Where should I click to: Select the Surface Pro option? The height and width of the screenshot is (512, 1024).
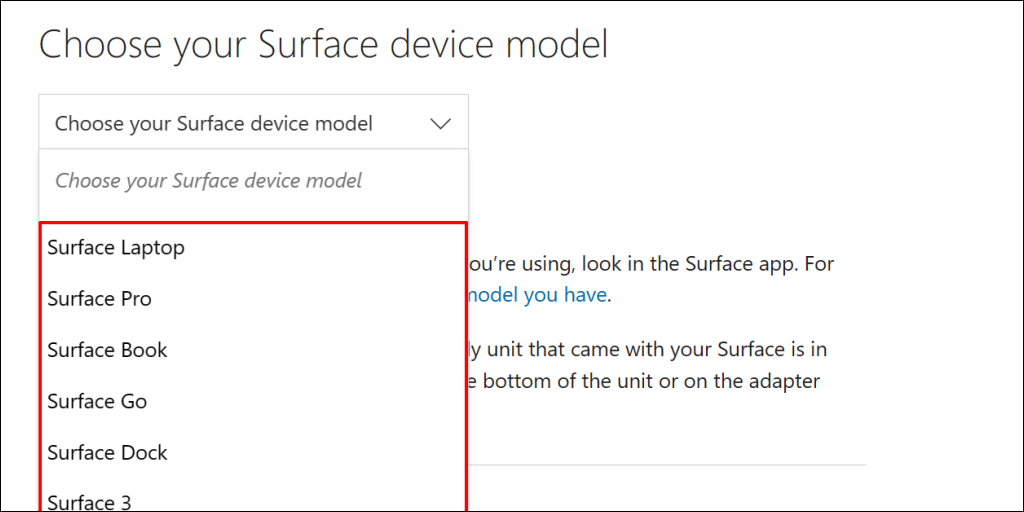tap(100, 299)
